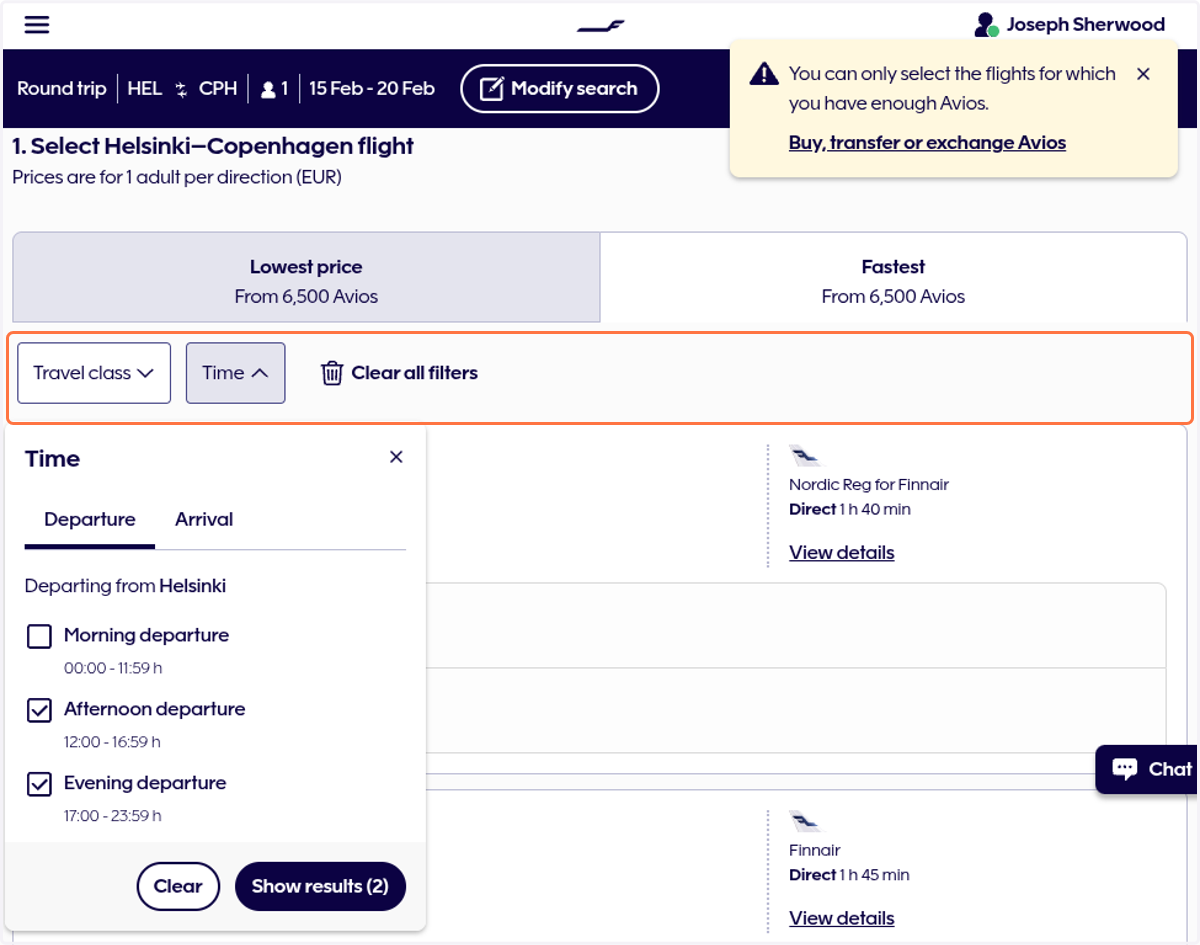Click '1. Select Helsinki–Copenhagen flight' heading
Screen dimensions: 1200x945
click(x=213, y=146)
